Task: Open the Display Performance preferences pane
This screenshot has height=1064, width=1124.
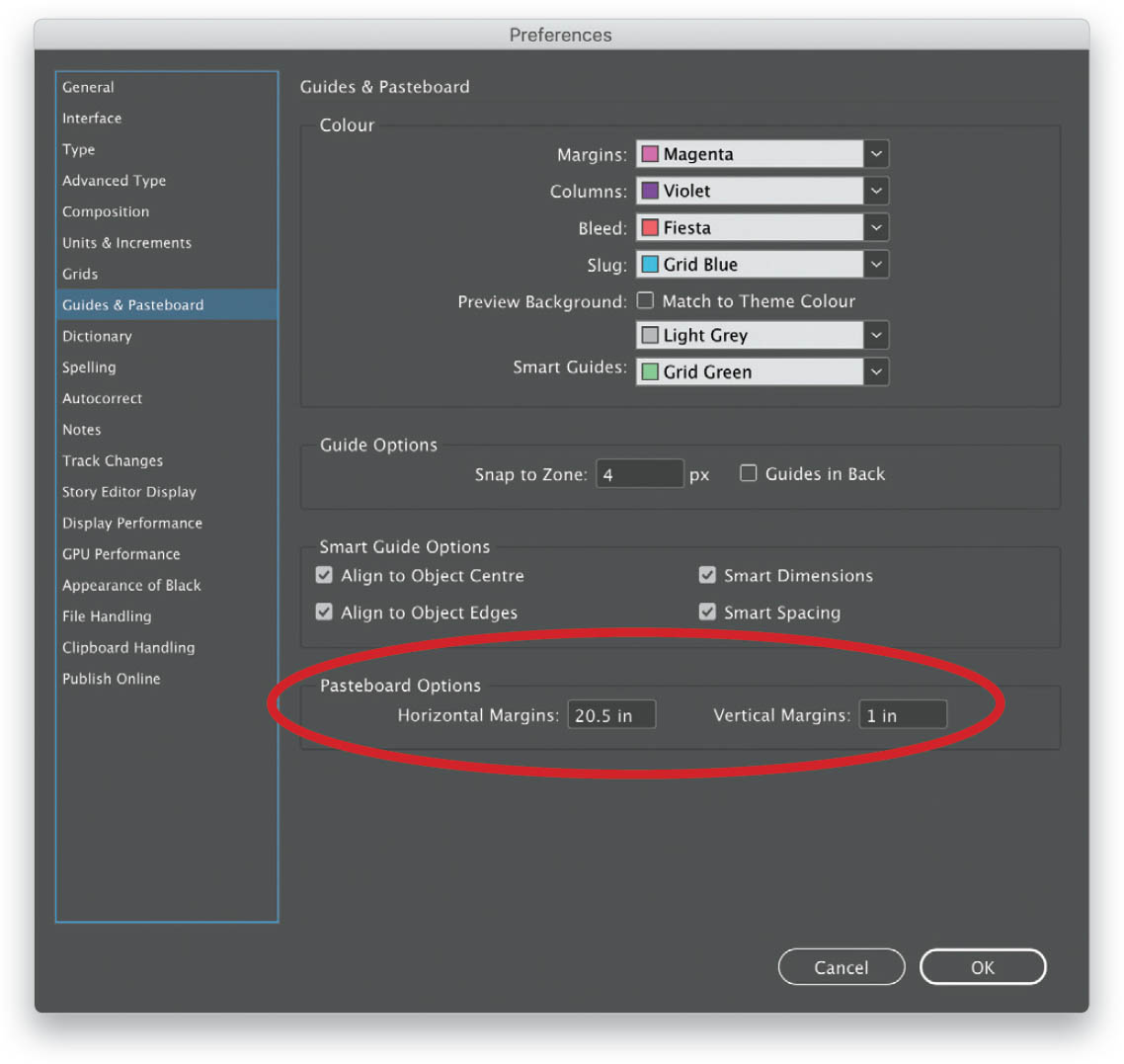Action: (131, 523)
